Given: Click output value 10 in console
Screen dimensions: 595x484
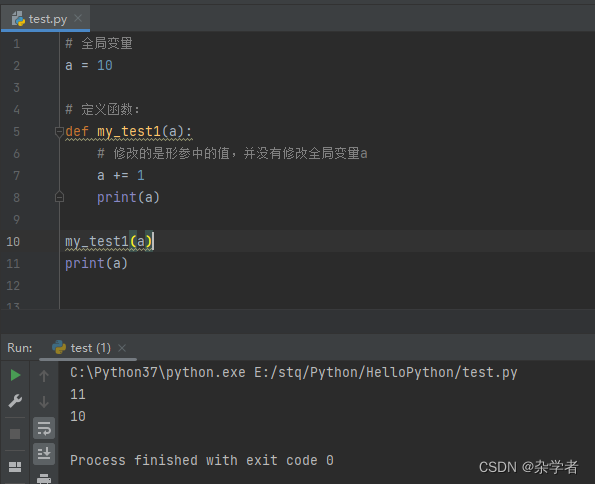Looking at the screenshot, I should coord(78,416).
